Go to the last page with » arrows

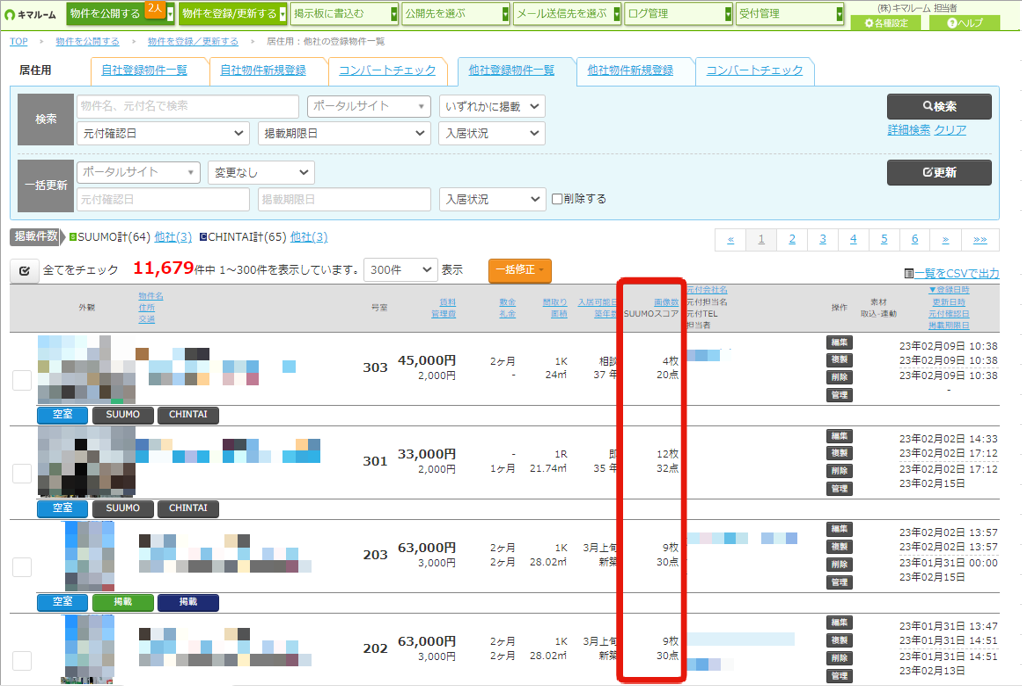(980, 239)
